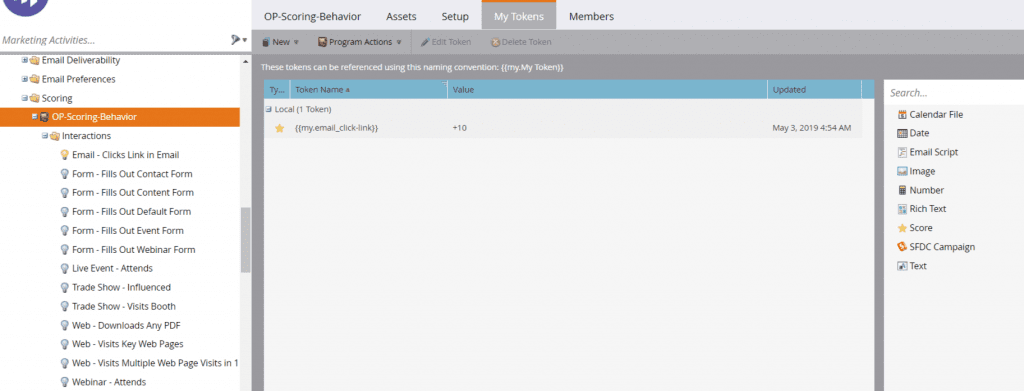This screenshot has width=1024, height=391.
Task: Click the Interactions folder icon
Action: 55,136
